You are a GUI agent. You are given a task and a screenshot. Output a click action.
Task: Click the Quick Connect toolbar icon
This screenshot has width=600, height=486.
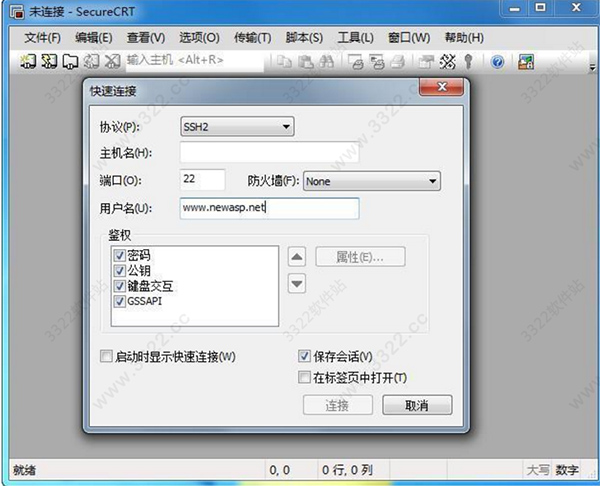pos(49,61)
